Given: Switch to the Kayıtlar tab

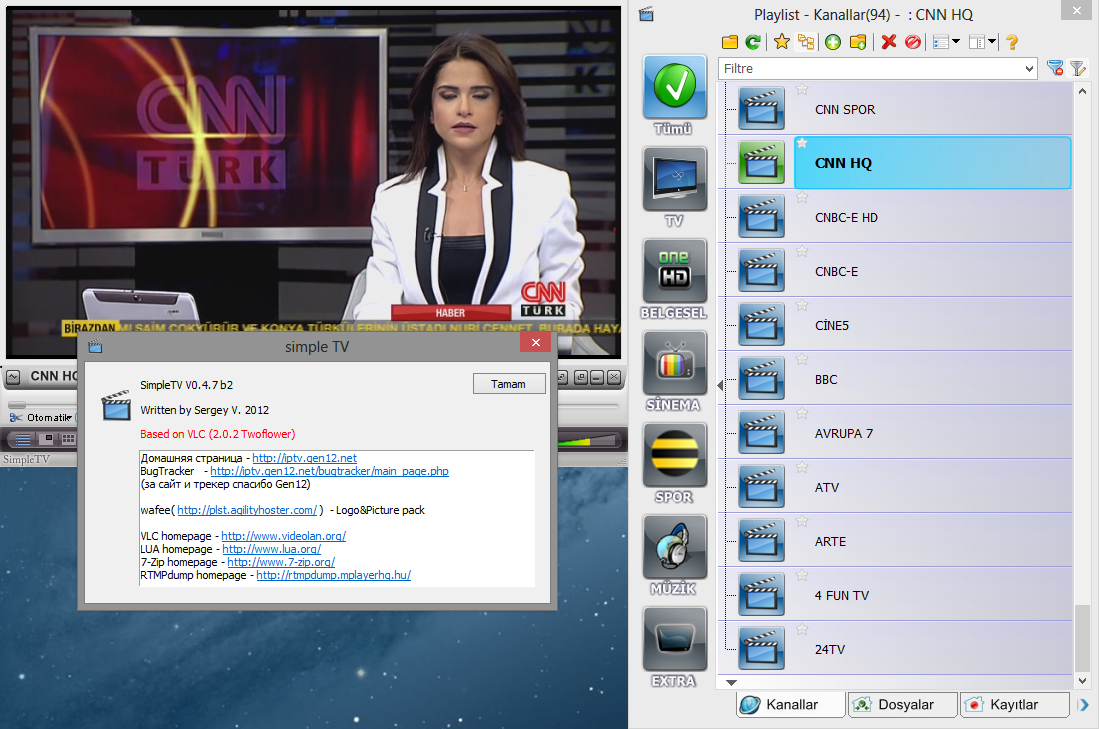Looking at the screenshot, I should (1014, 704).
